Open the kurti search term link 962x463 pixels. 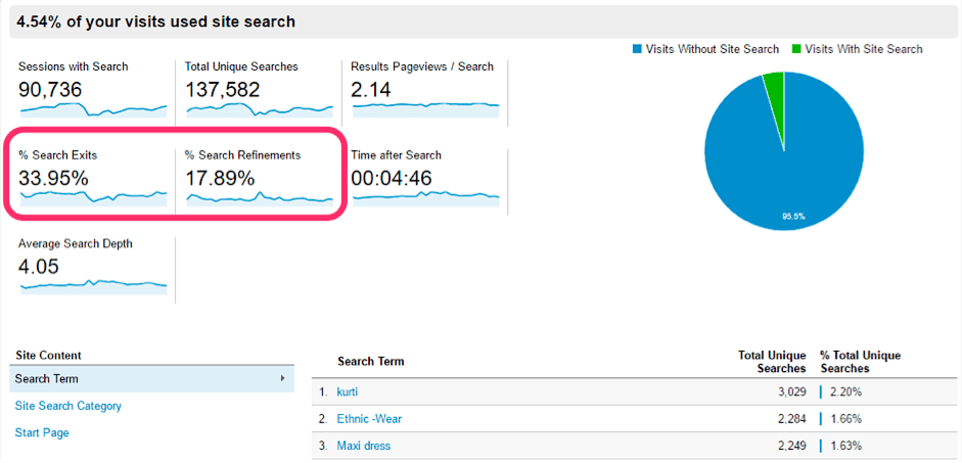coord(348,391)
